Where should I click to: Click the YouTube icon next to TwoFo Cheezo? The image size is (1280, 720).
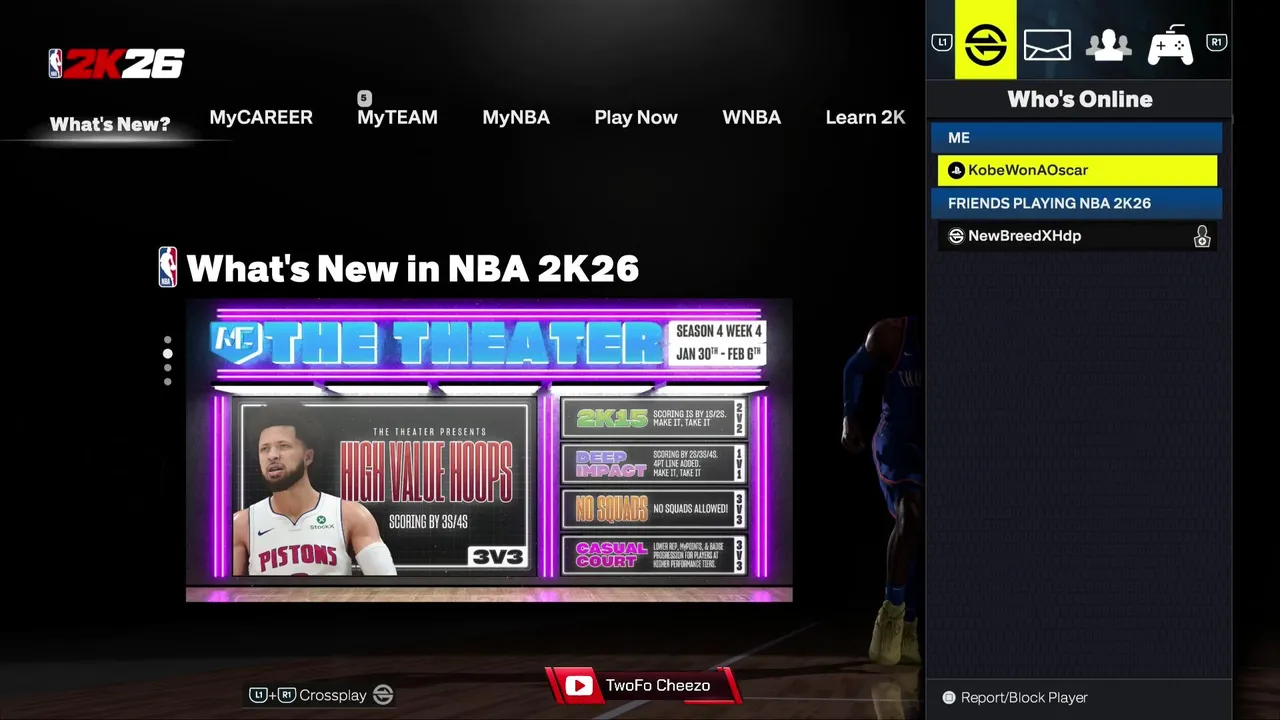coord(578,686)
